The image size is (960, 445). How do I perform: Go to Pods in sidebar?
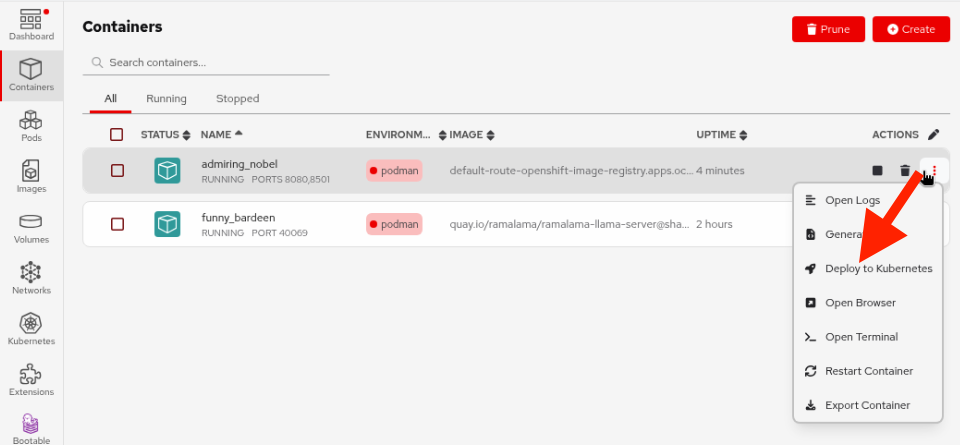click(30, 126)
